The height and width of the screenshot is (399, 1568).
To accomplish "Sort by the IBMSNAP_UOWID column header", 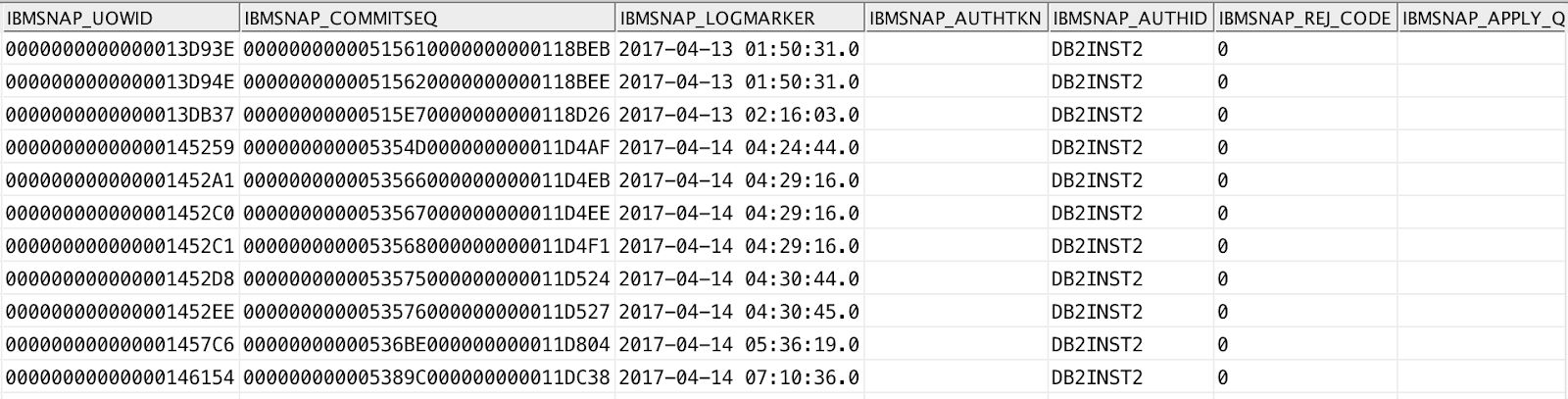I will pyautogui.click(x=120, y=19).
